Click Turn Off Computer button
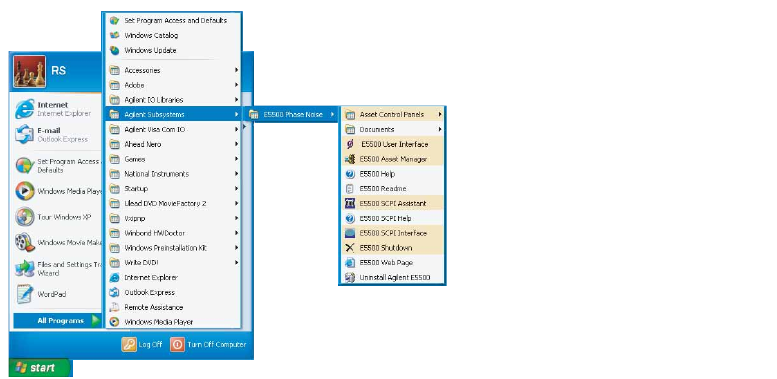The height and width of the screenshot is (379, 777). [x=208, y=344]
